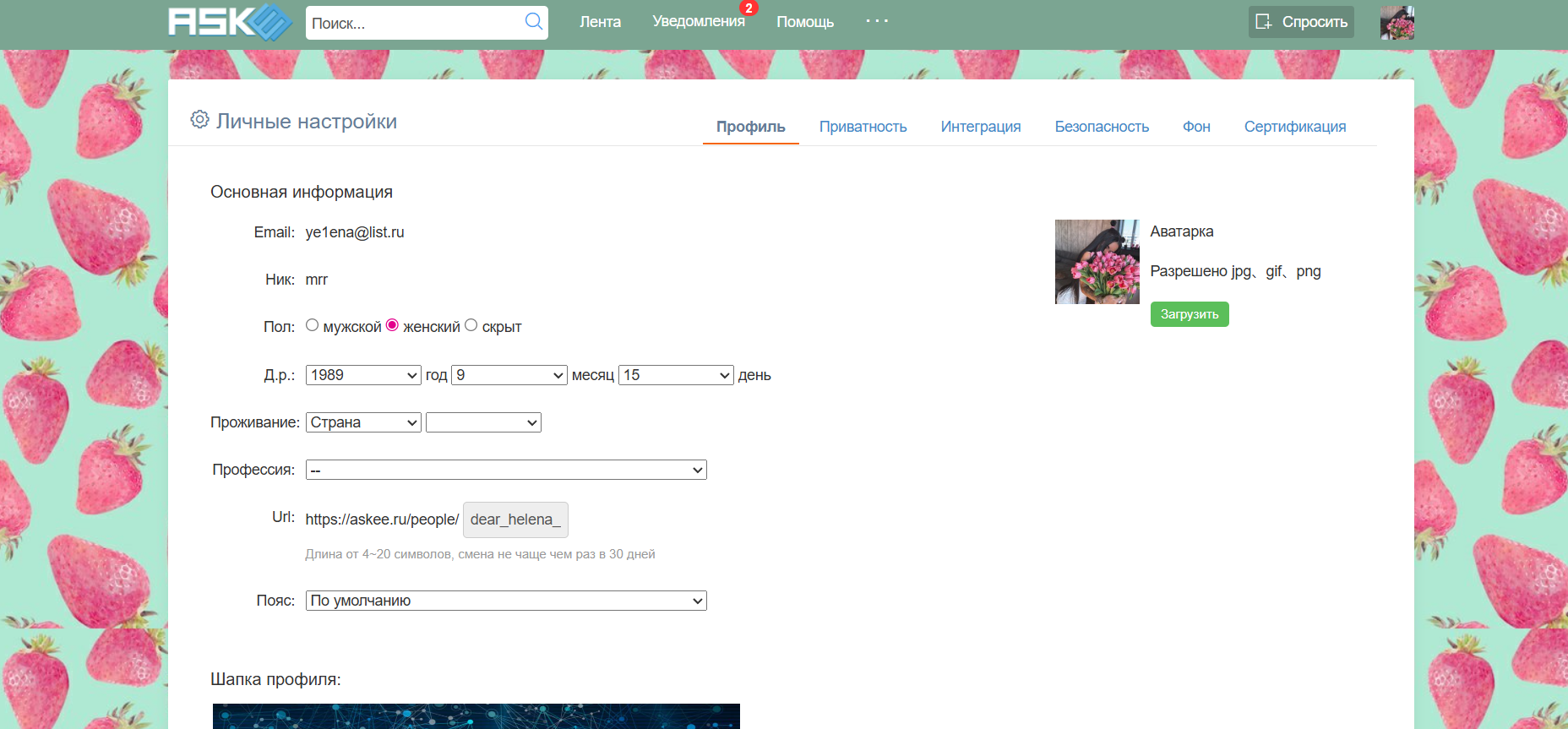Open the Безопасность tab
This screenshot has width=1568, height=729.
(1102, 127)
